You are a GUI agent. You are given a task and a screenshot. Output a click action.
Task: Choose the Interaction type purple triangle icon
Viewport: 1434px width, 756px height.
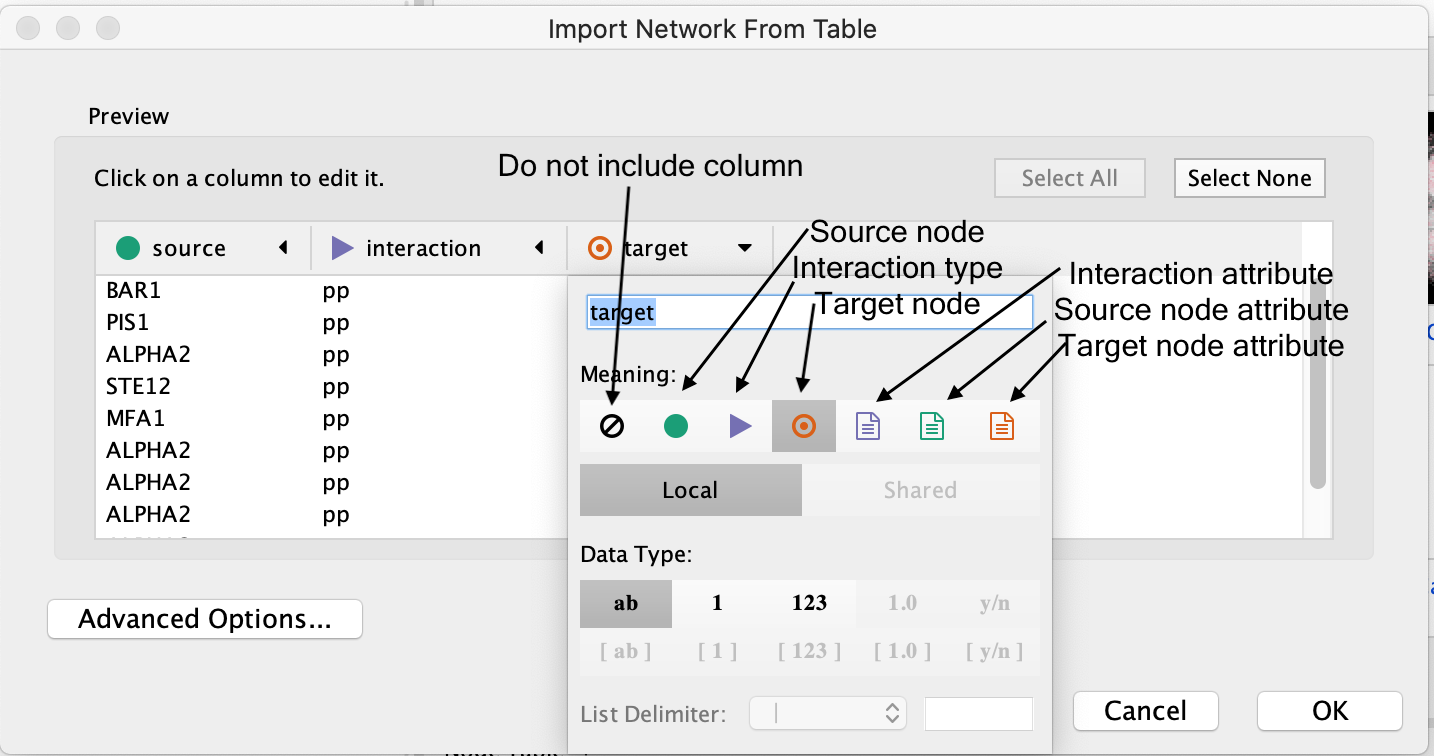[740, 427]
